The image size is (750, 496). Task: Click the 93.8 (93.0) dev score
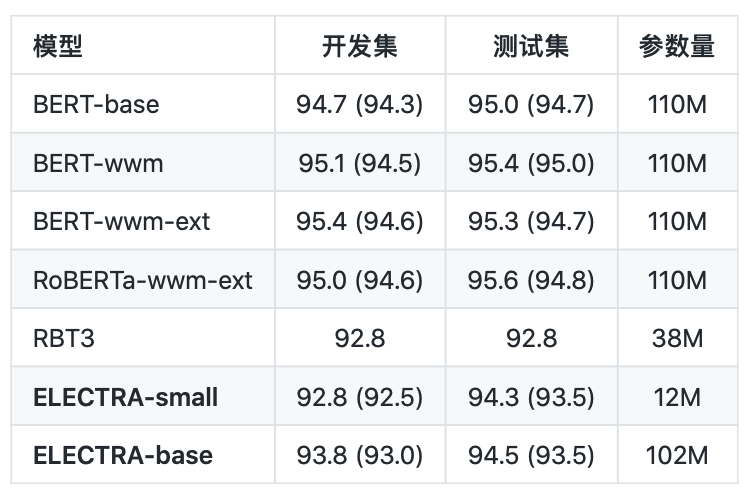coord(360,455)
